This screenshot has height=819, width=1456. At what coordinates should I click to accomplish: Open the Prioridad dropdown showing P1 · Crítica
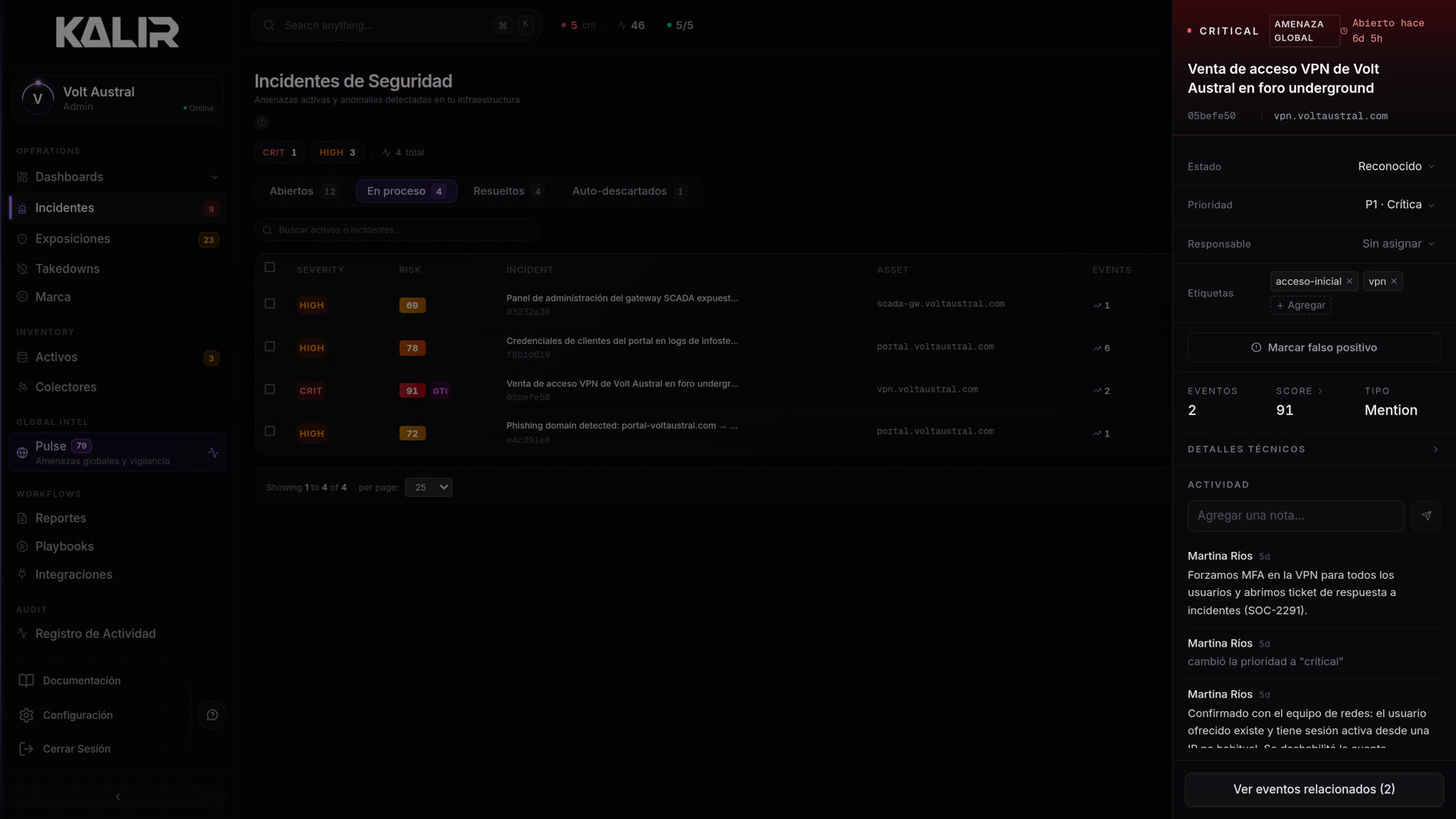(x=1399, y=205)
